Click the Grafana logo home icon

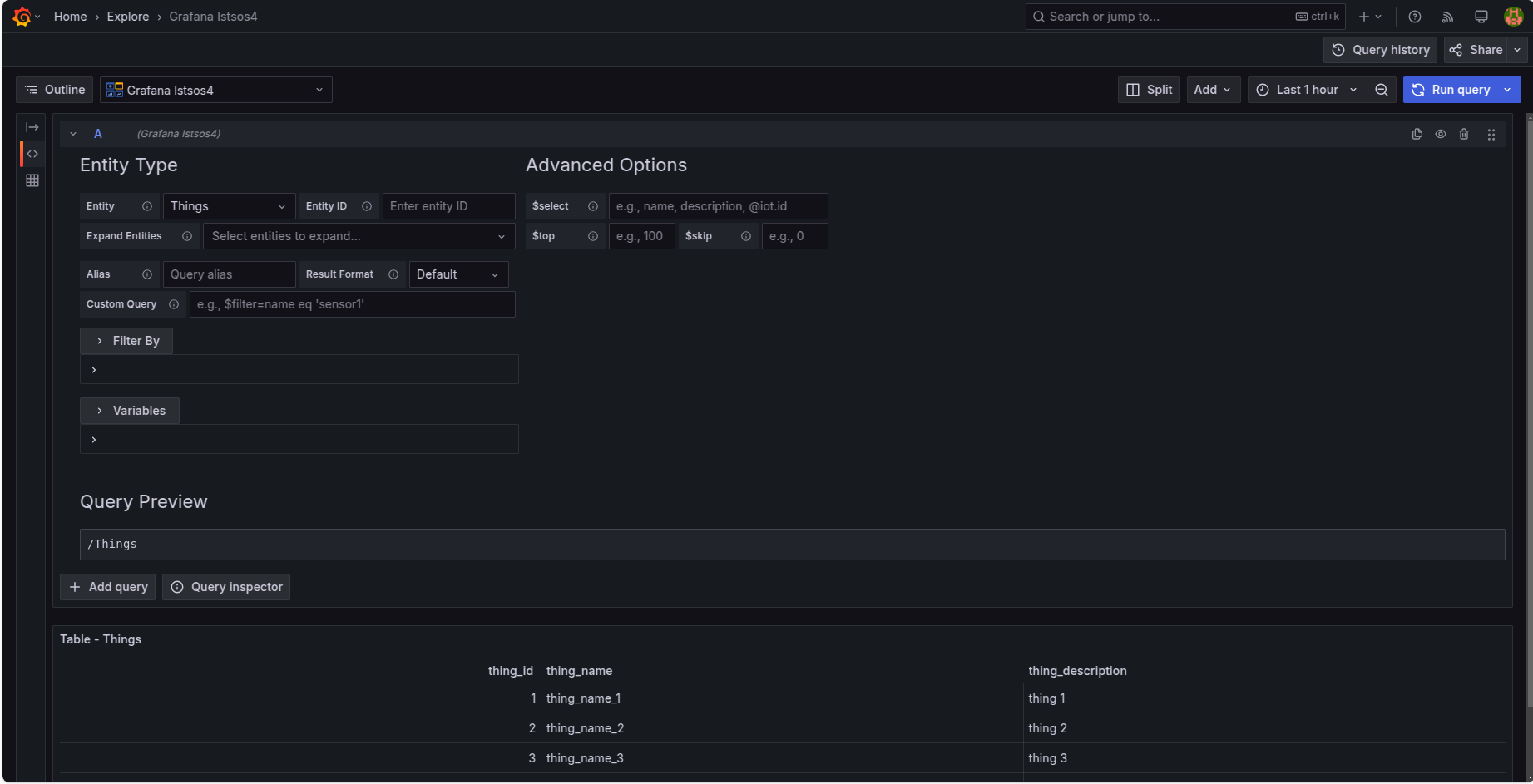(x=22, y=17)
